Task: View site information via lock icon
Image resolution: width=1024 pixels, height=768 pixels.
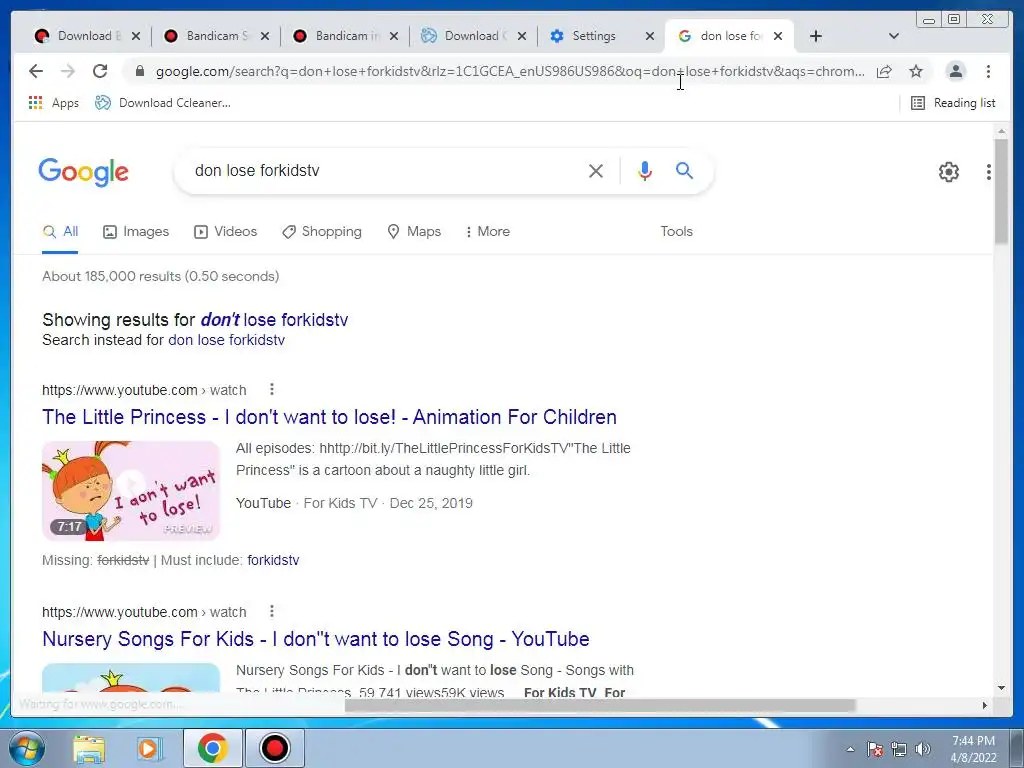Action: (x=140, y=71)
